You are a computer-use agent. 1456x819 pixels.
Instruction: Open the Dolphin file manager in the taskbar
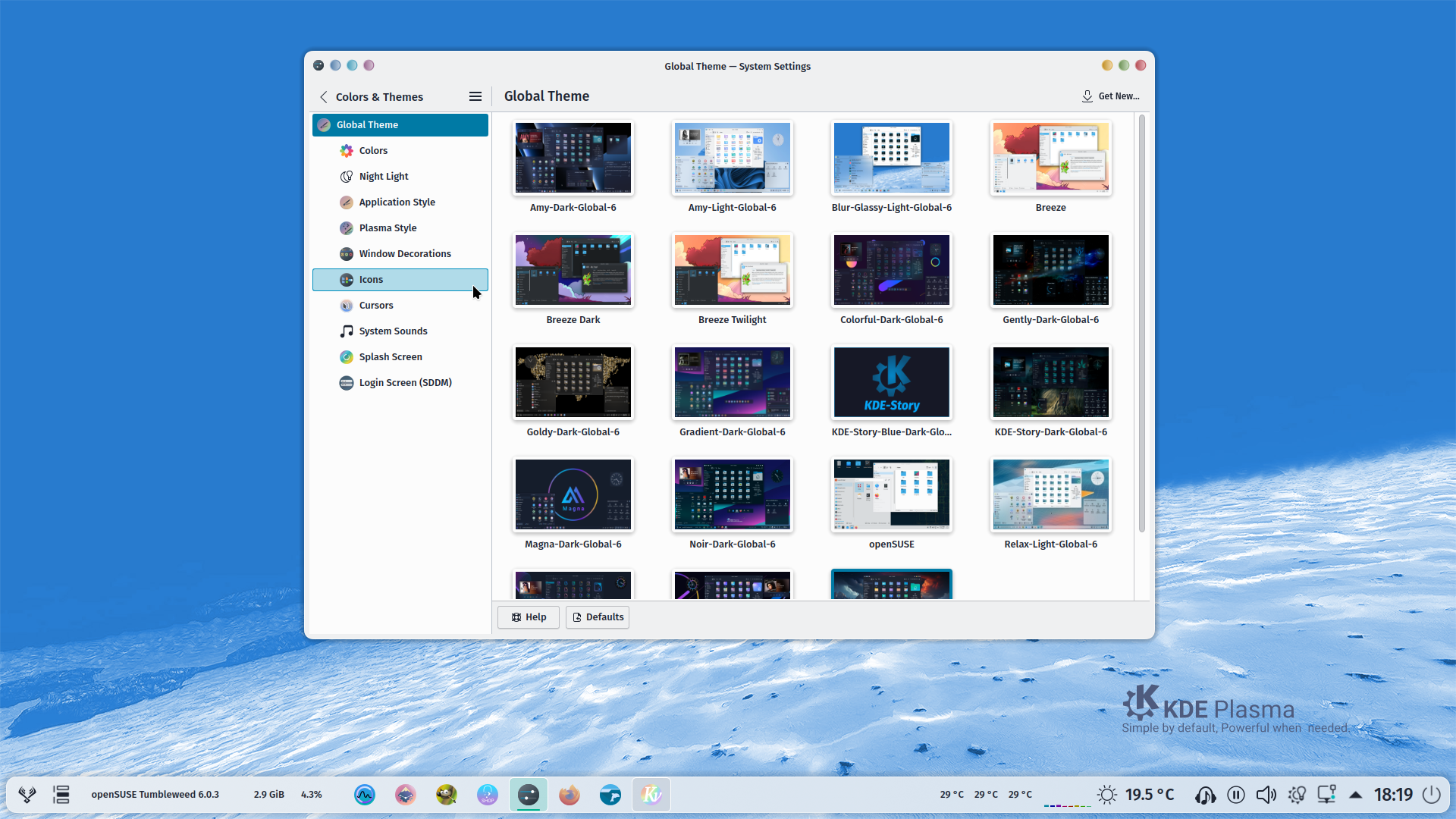click(610, 795)
